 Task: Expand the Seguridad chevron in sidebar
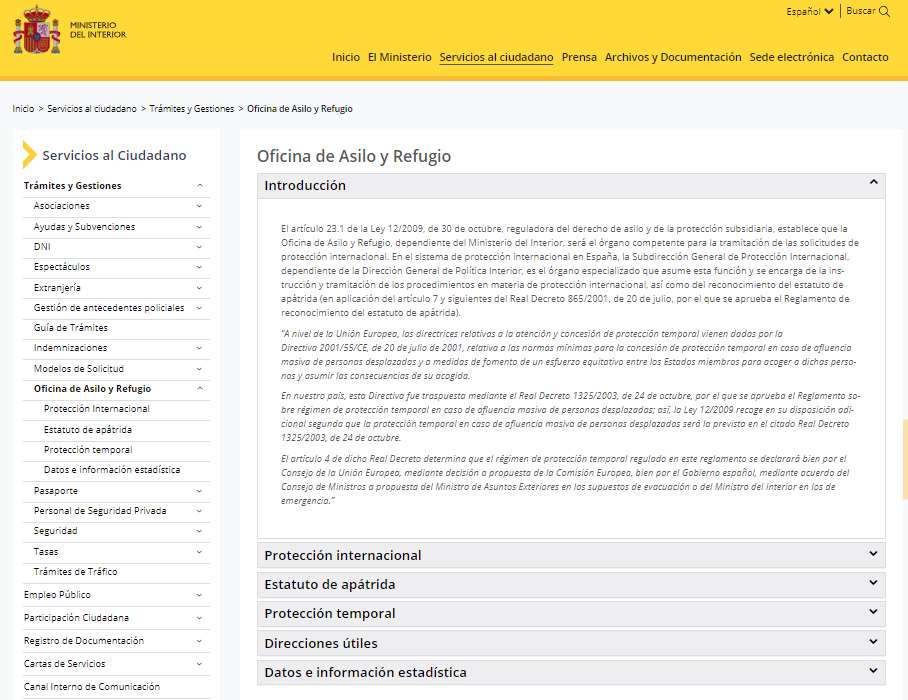pos(199,531)
